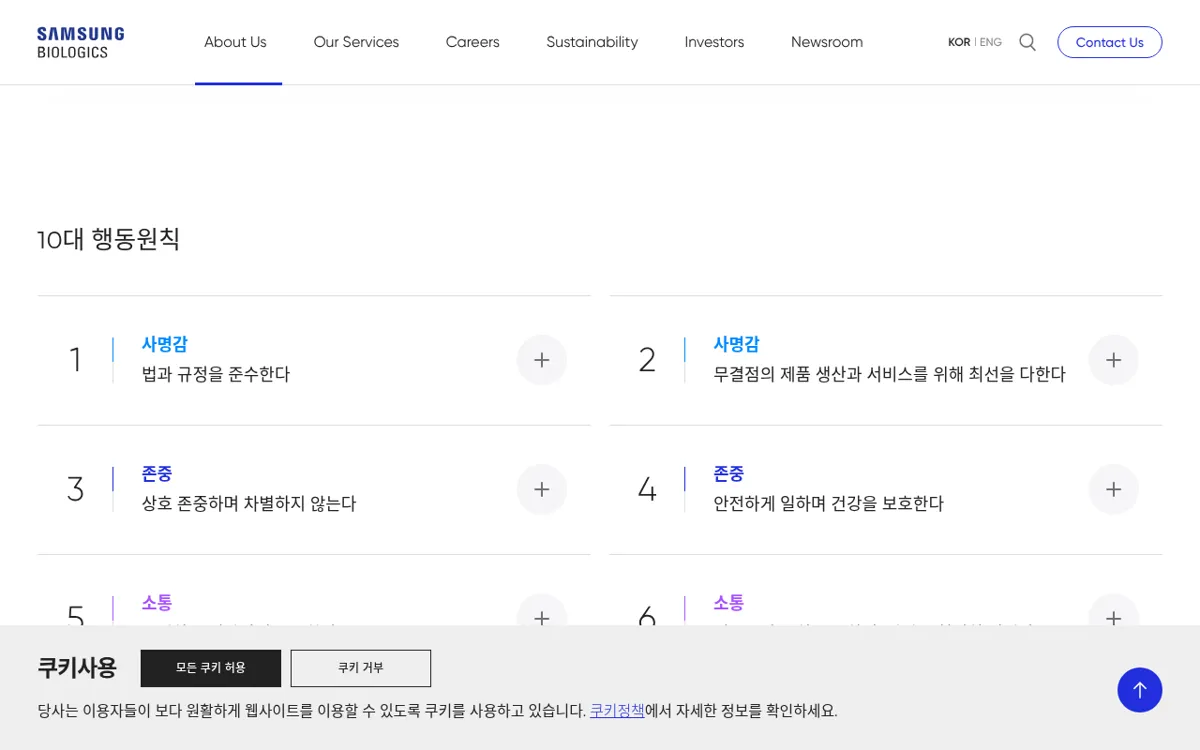1200x750 pixels.
Task: Click text 안전하게 일하며 건강을 보호한다
Action: [828, 503]
